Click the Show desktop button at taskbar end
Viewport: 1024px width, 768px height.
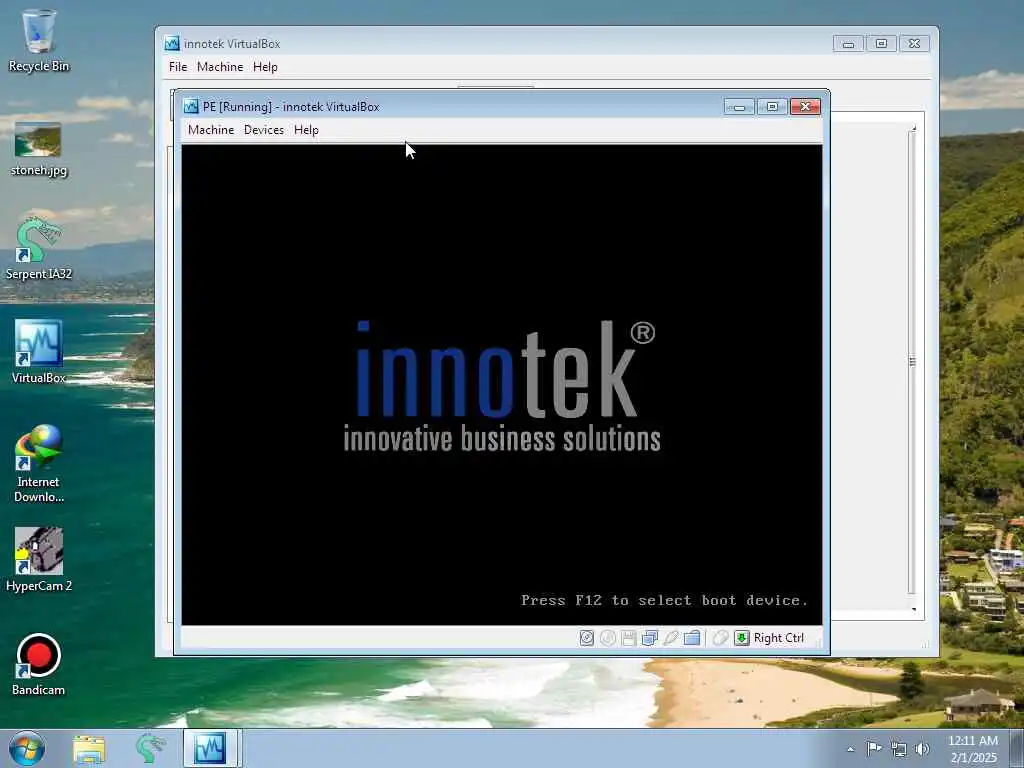tap(1017, 748)
